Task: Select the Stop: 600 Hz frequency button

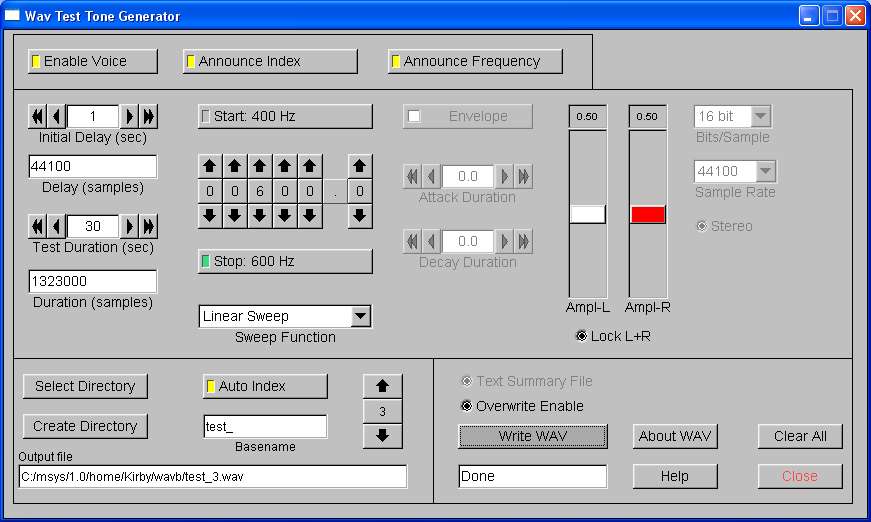Action: tap(285, 261)
